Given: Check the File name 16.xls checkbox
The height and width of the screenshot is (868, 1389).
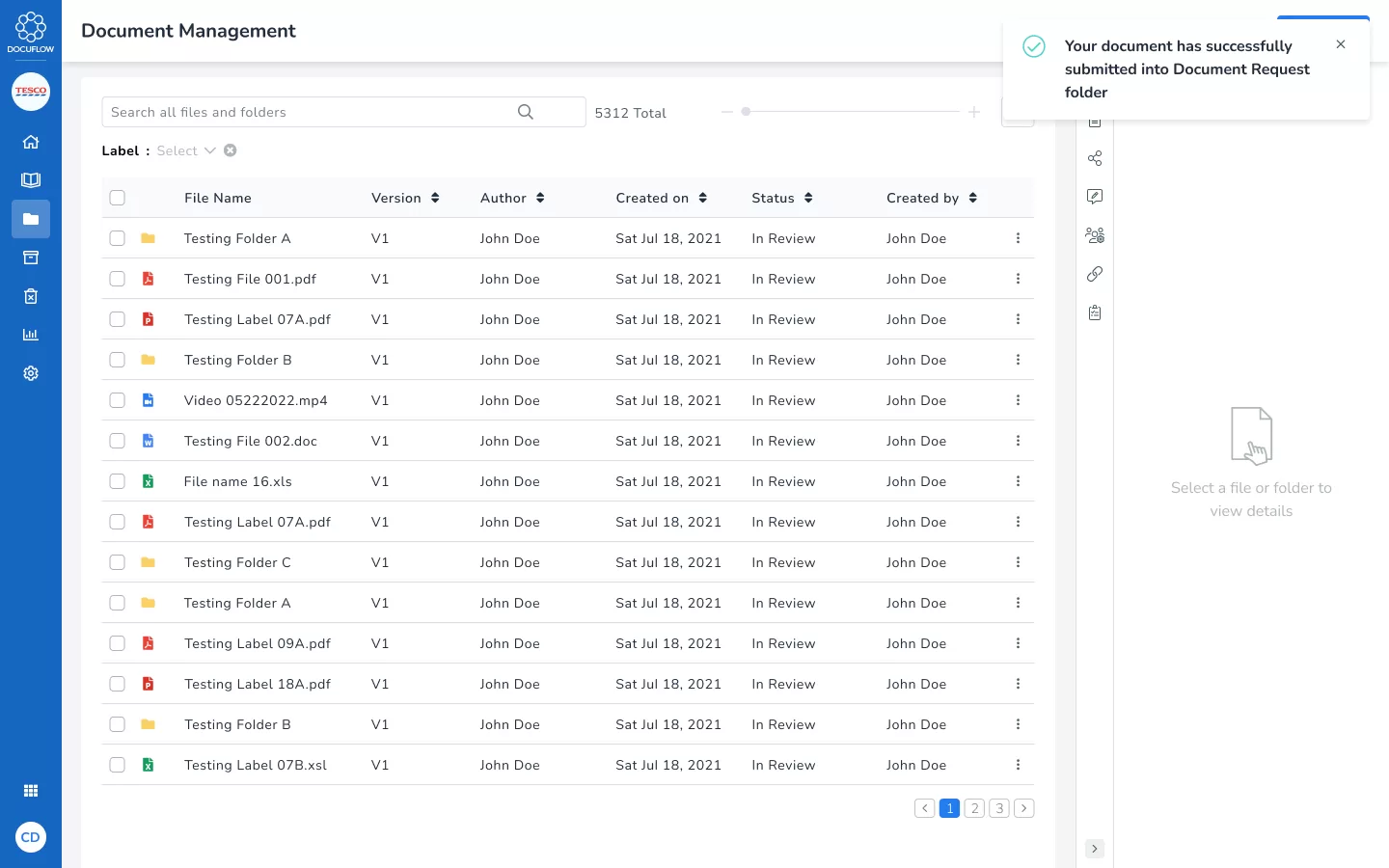Looking at the screenshot, I should pos(118,481).
